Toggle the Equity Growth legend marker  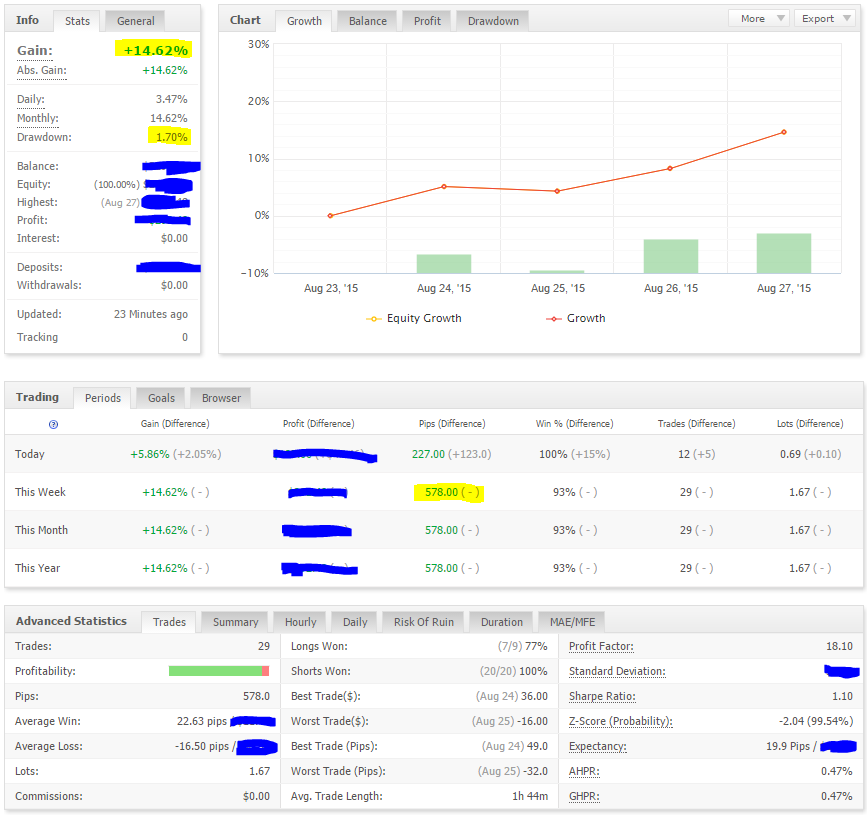pyautogui.click(x=374, y=319)
